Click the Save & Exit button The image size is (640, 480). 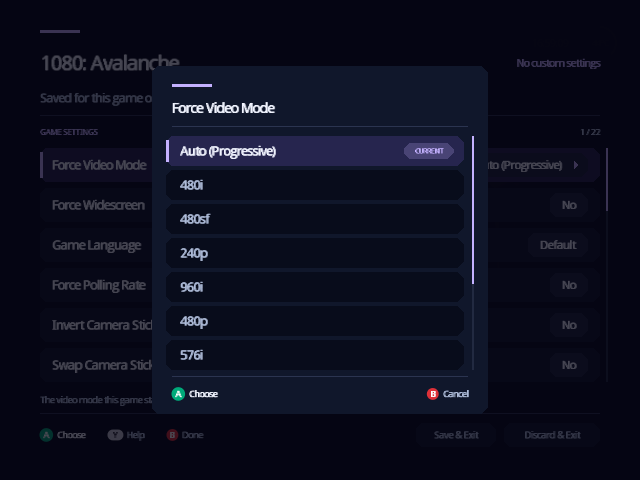(456, 435)
